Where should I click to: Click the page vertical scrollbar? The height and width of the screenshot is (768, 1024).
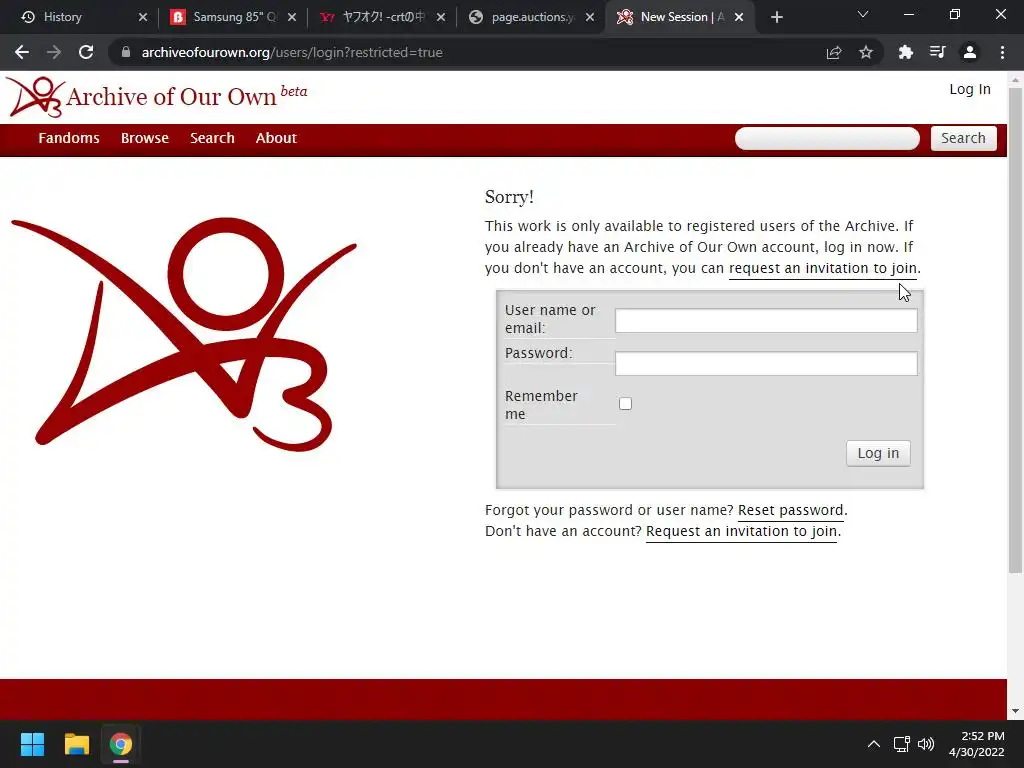click(1015, 330)
